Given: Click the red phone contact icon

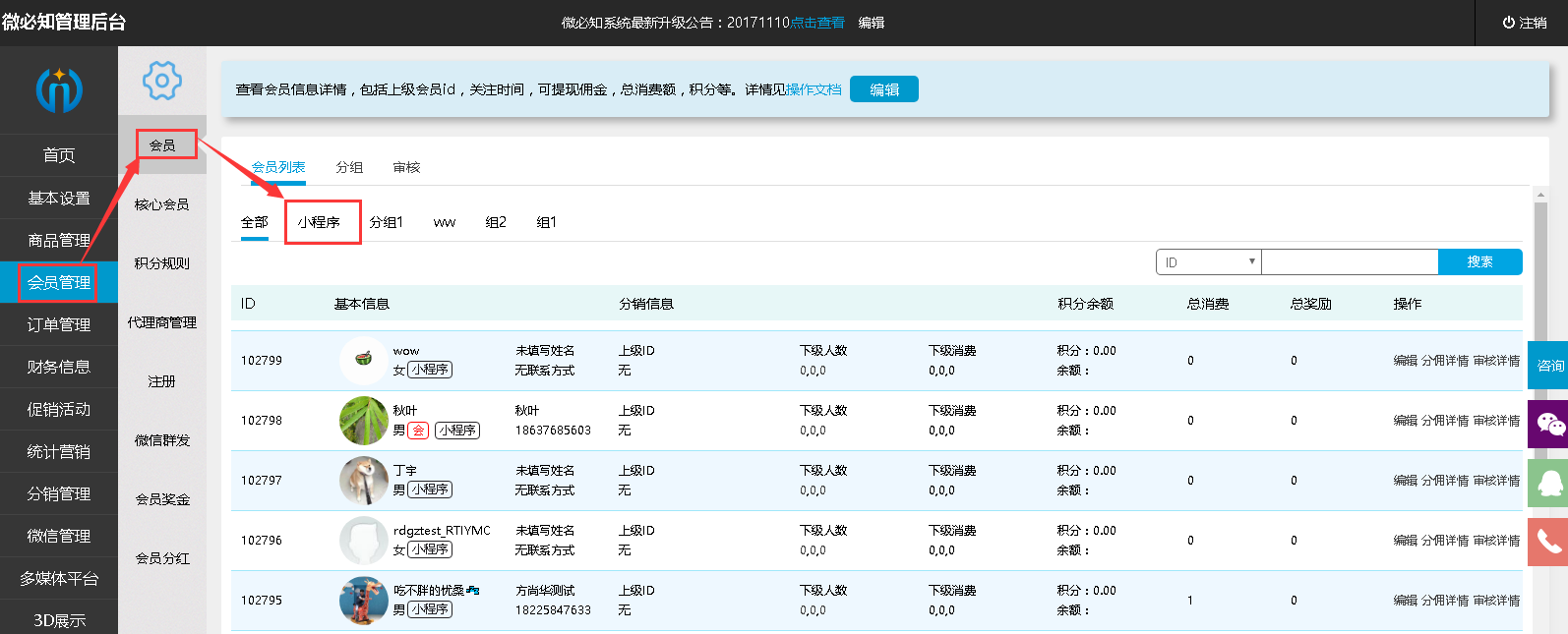Looking at the screenshot, I should [x=1548, y=542].
